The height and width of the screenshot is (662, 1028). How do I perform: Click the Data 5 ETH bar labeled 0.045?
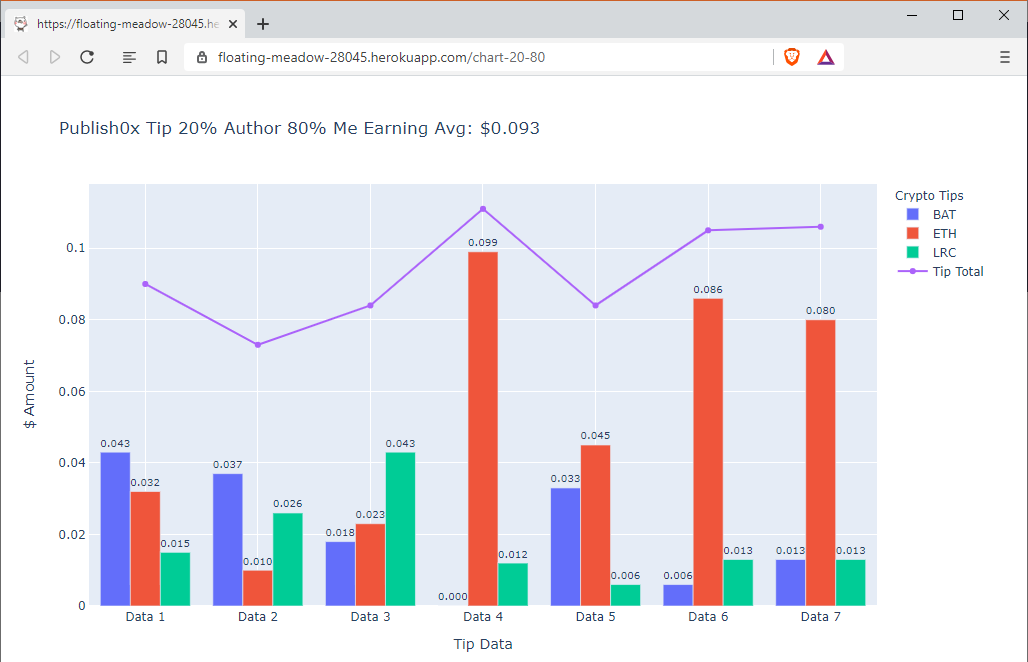click(x=595, y=526)
